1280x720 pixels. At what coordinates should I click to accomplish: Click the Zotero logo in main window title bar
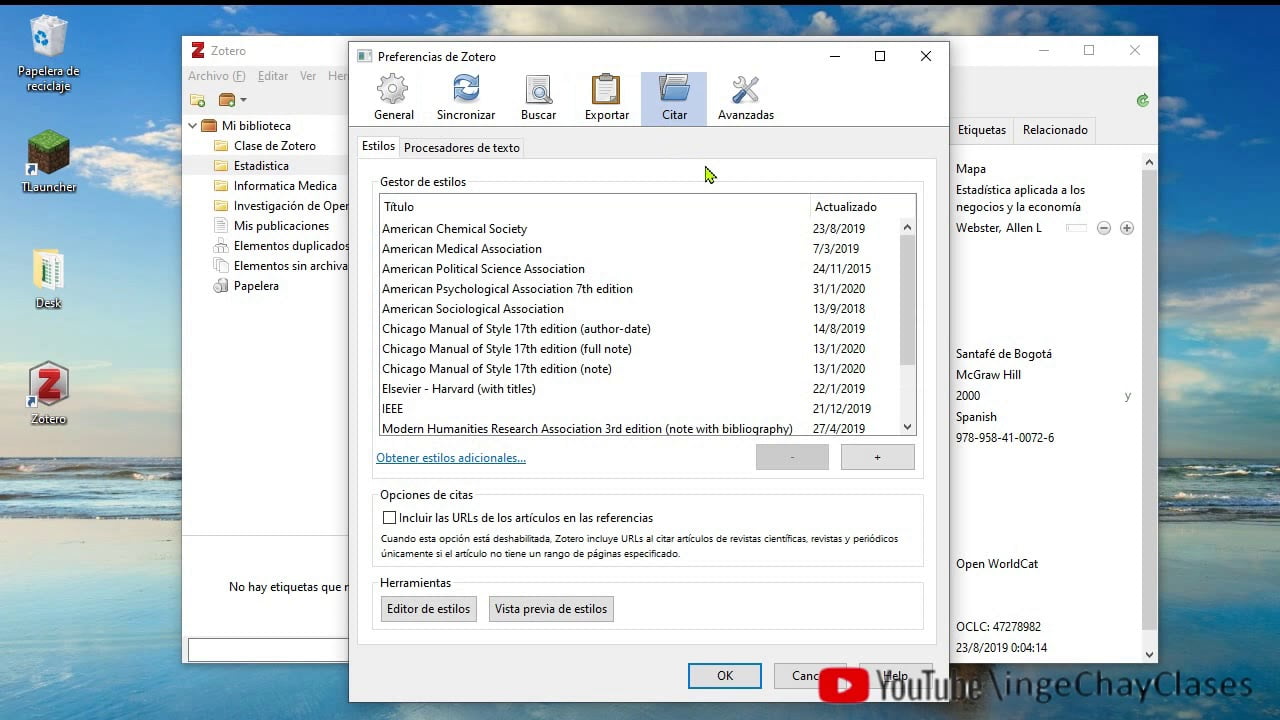coord(198,50)
